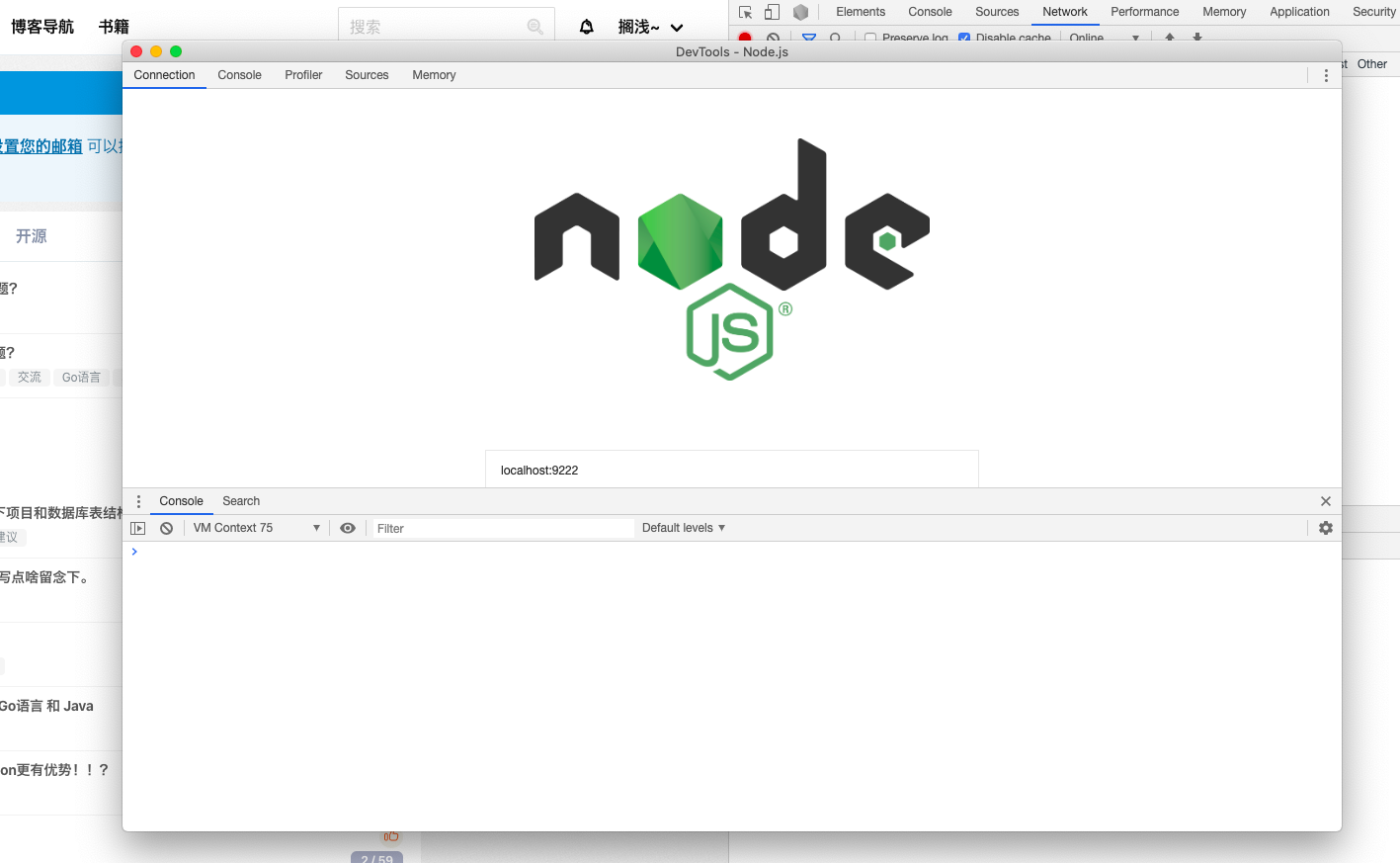Click into the console Filter field
The image size is (1400, 863).
[x=502, y=529]
